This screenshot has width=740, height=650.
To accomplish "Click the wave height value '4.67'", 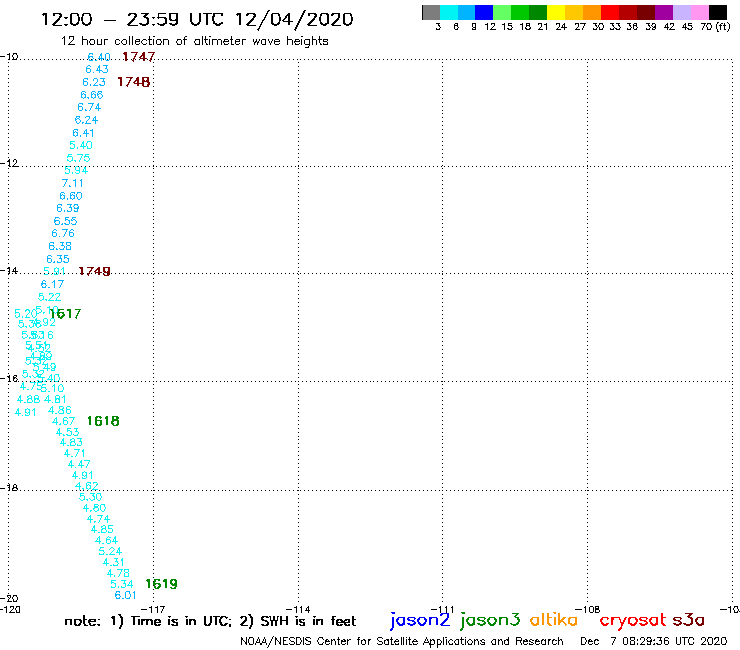I will click(x=63, y=421).
